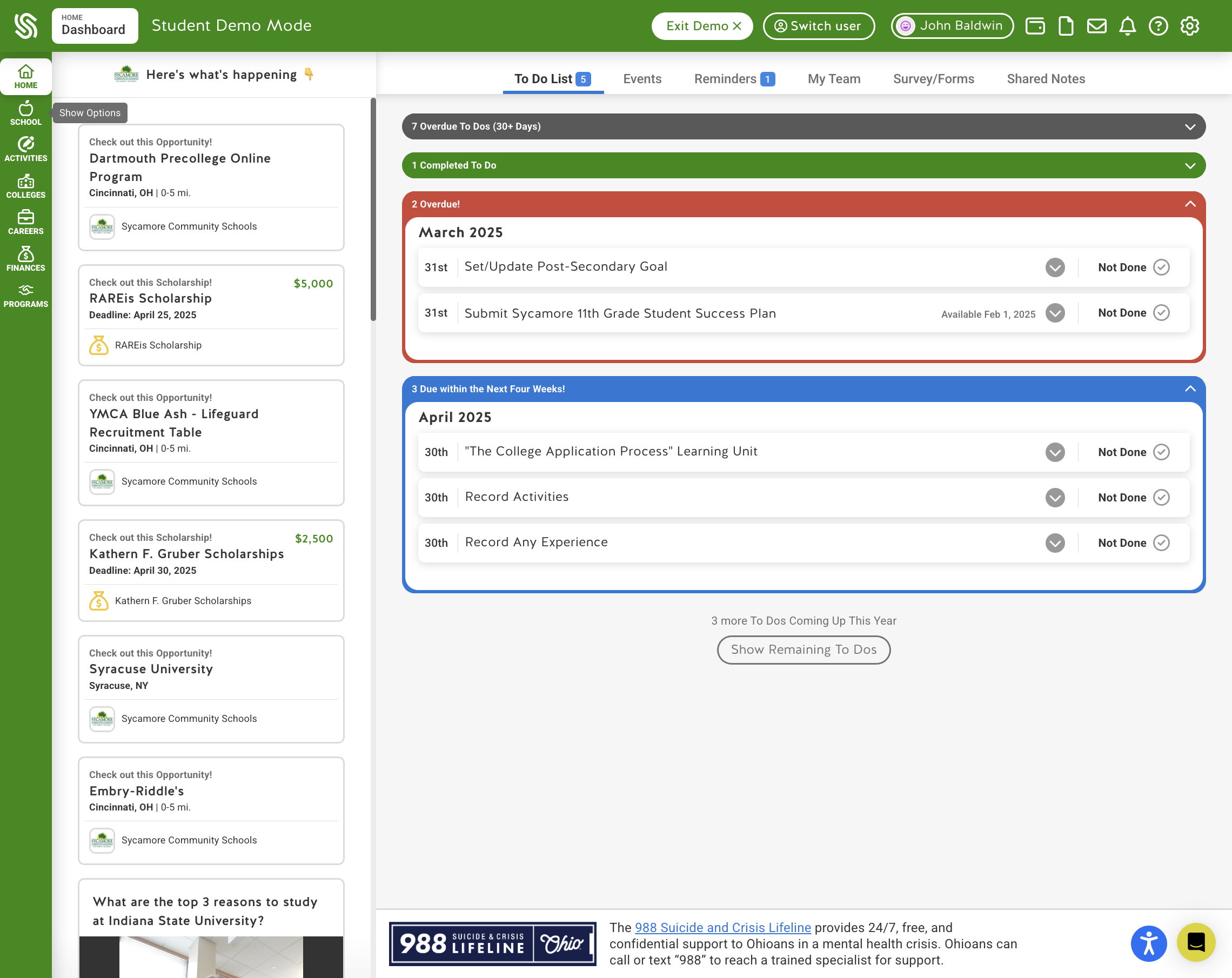This screenshot has height=978, width=1232.
Task: Click the Show Options tooltip button
Action: tap(90, 112)
